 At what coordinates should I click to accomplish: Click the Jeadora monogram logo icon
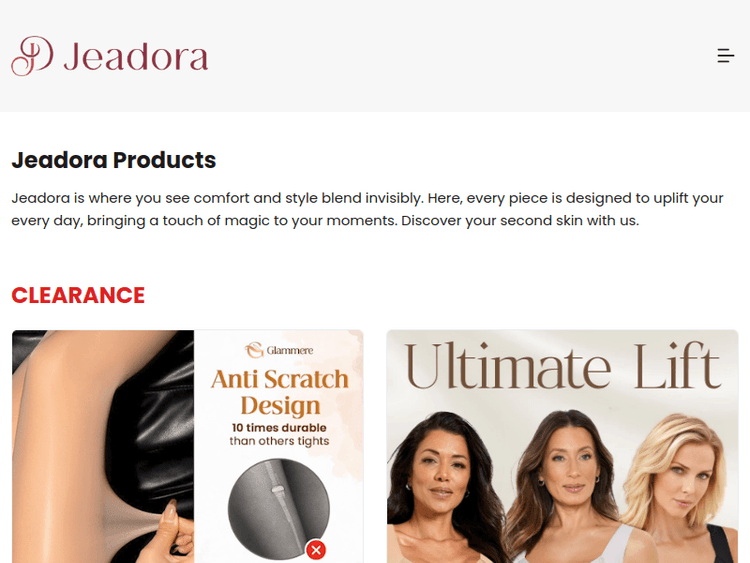32,56
